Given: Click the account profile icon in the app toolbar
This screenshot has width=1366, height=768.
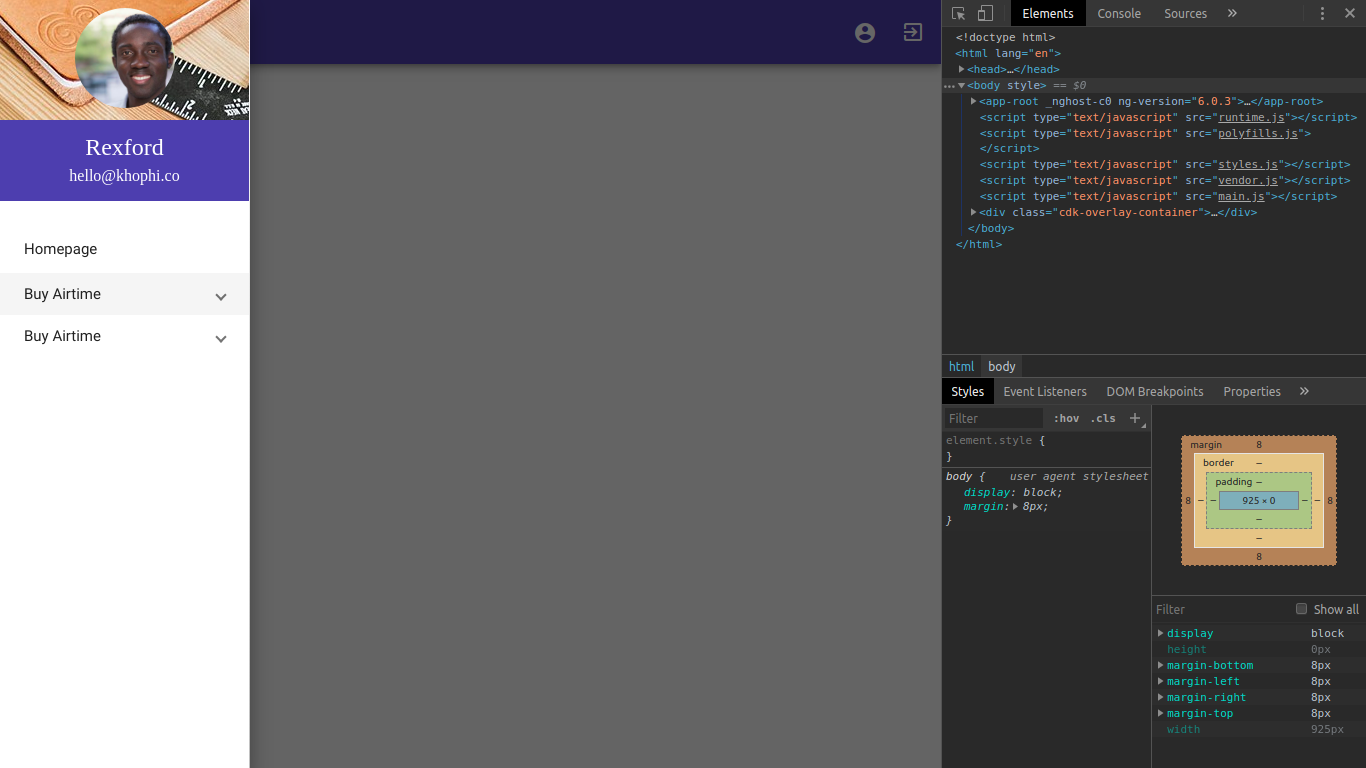Looking at the screenshot, I should [865, 33].
